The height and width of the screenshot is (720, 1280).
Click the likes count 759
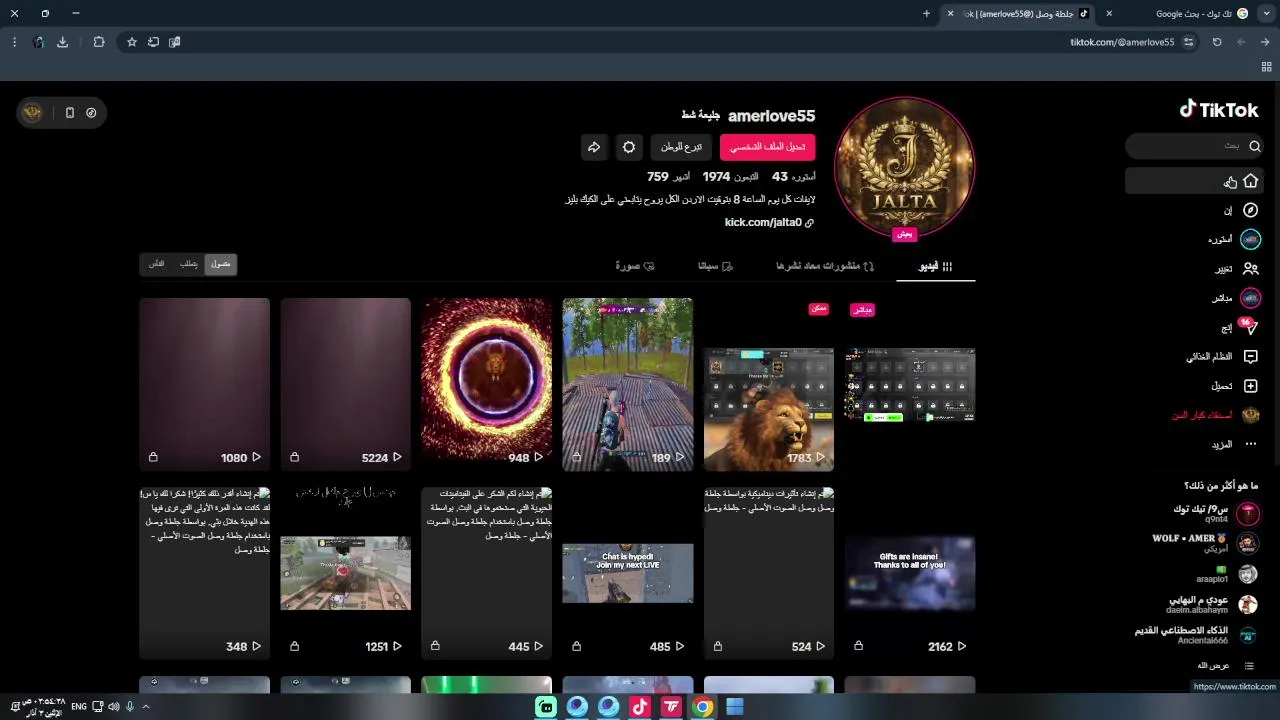657,176
